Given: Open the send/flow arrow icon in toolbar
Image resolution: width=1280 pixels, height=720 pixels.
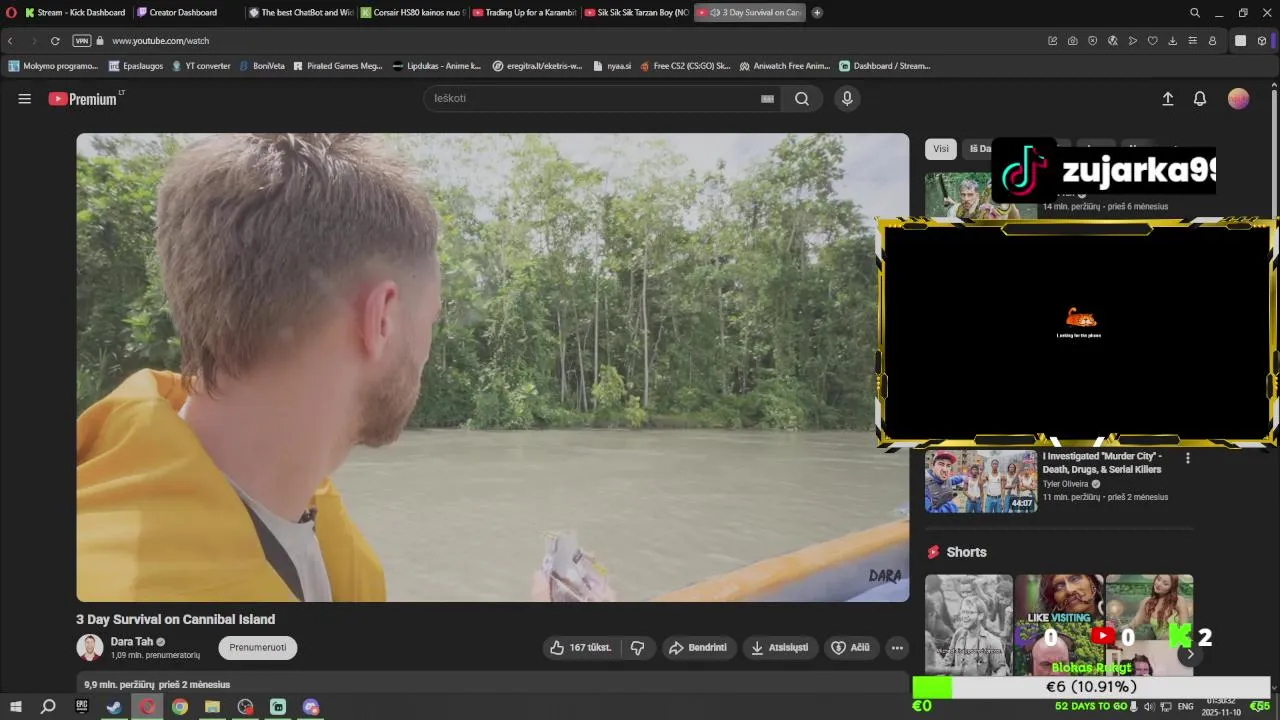Looking at the screenshot, I should click(x=1132, y=41).
